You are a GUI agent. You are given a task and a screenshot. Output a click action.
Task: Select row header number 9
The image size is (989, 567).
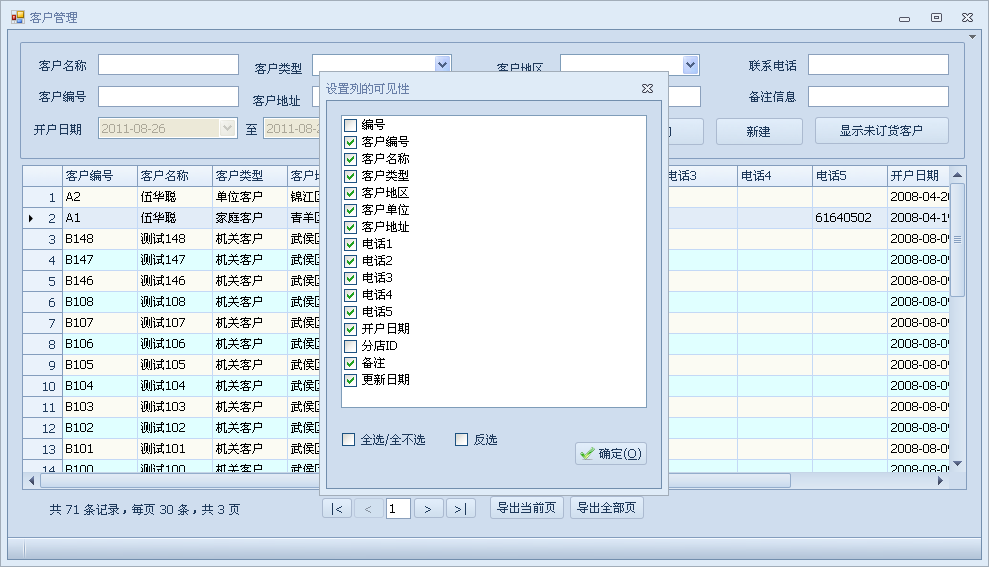pos(42,365)
